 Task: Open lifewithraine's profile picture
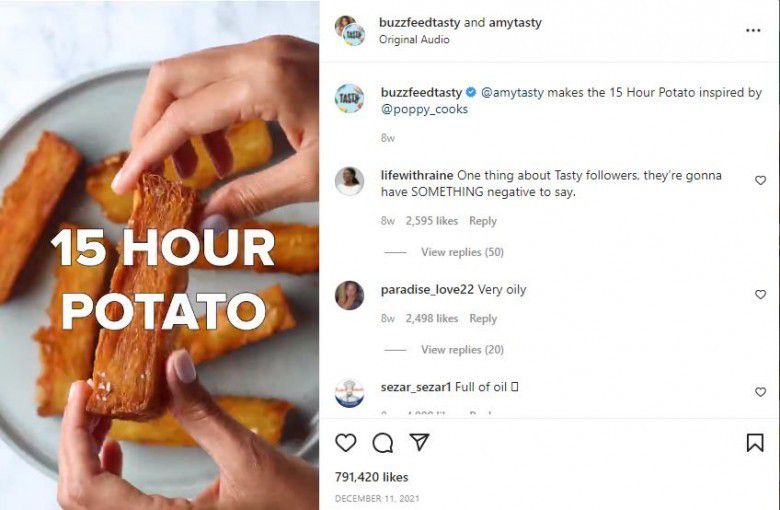click(x=349, y=181)
